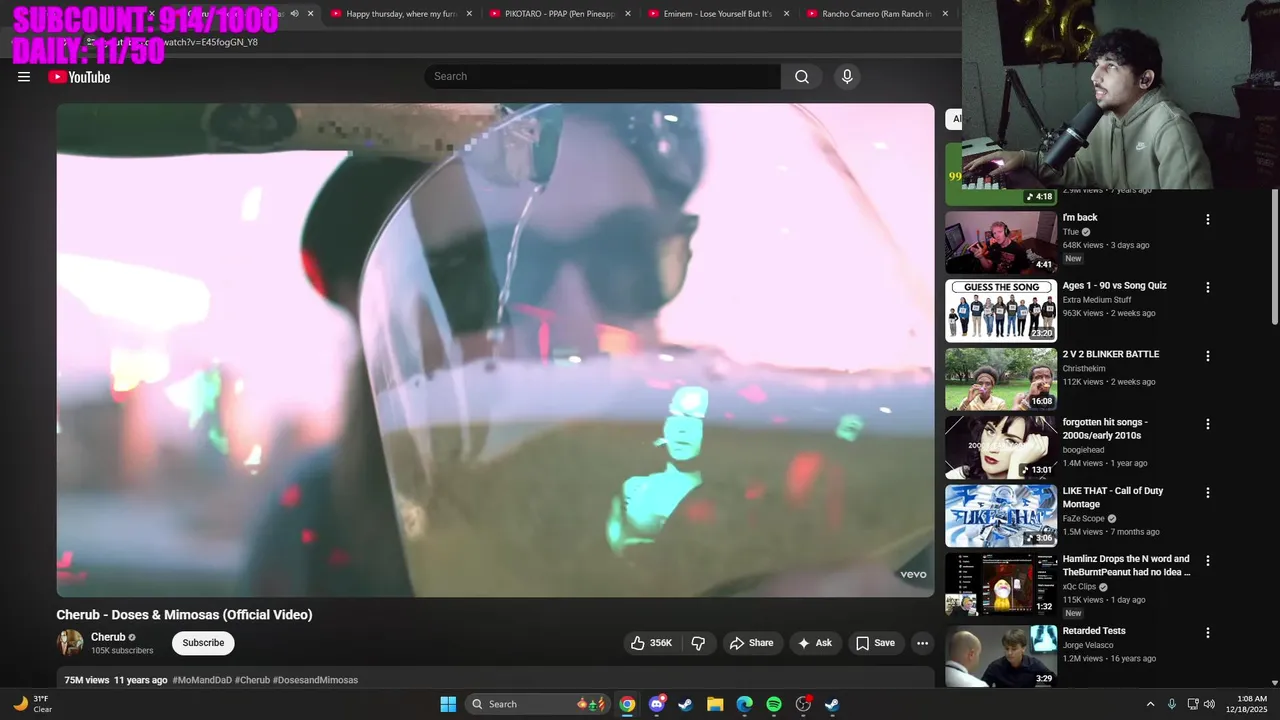1280x720 pixels.
Task: Open options menu for LIKE THAT montage
Action: pyautogui.click(x=1207, y=493)
